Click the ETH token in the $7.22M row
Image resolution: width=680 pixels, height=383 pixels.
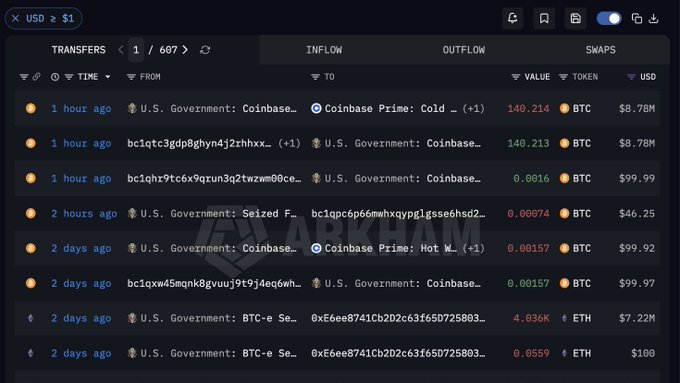575,318
